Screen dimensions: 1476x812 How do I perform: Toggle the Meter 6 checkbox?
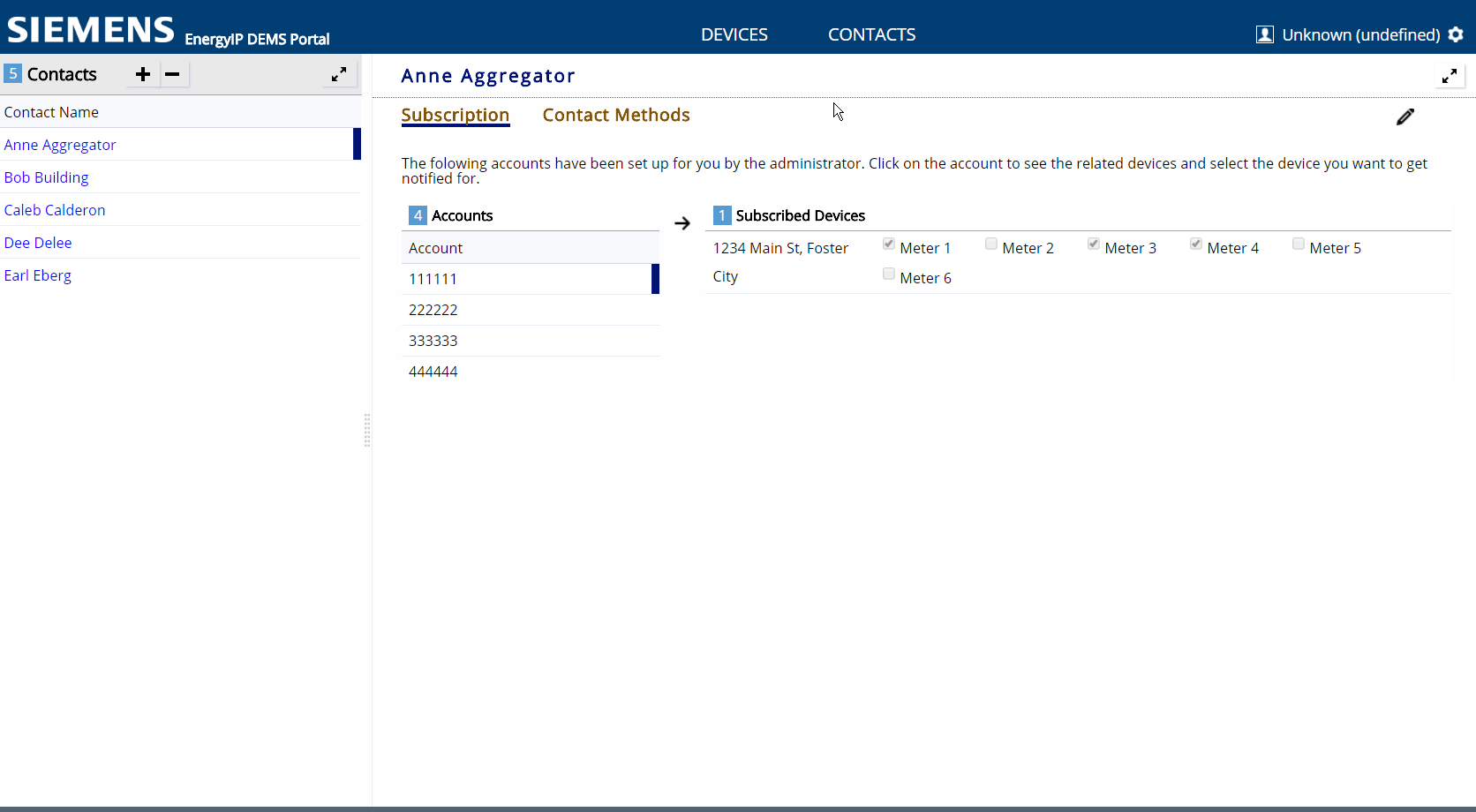pyautogui.click(x=889, y=274)
